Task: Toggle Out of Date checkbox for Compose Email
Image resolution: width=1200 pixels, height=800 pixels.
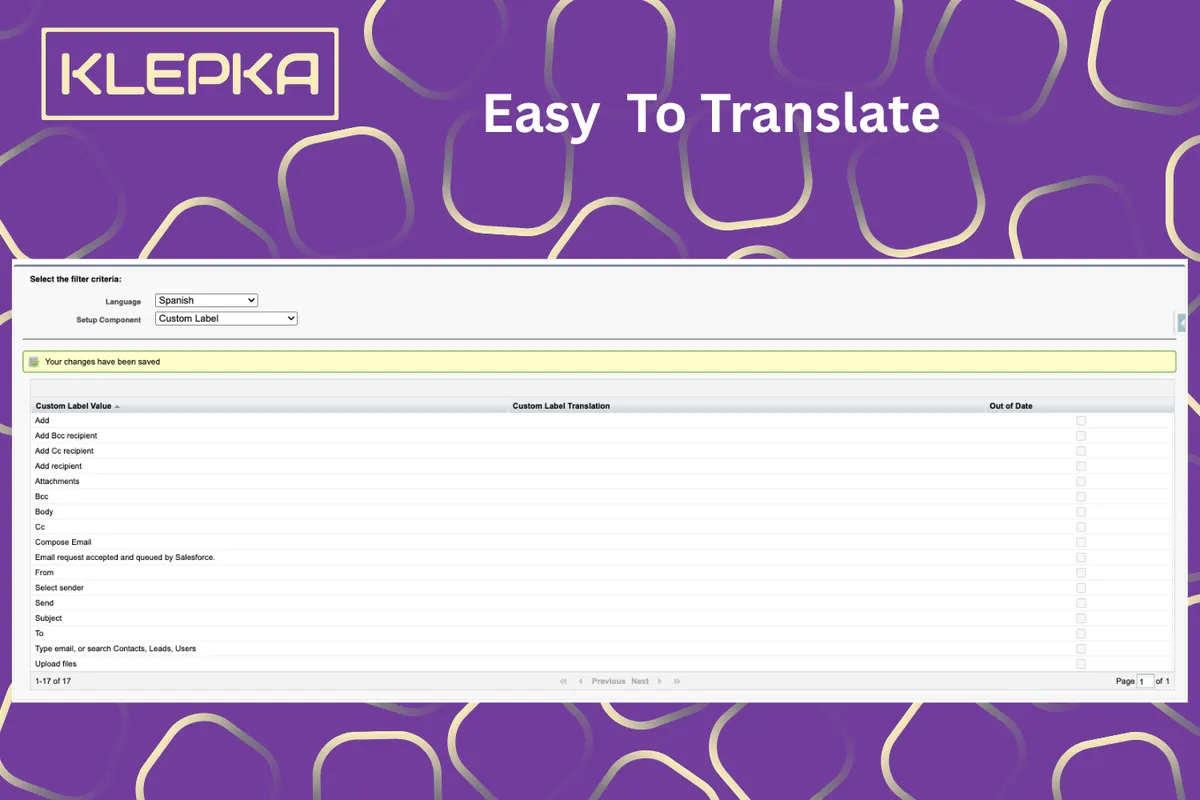Action: coord(1081,543)
